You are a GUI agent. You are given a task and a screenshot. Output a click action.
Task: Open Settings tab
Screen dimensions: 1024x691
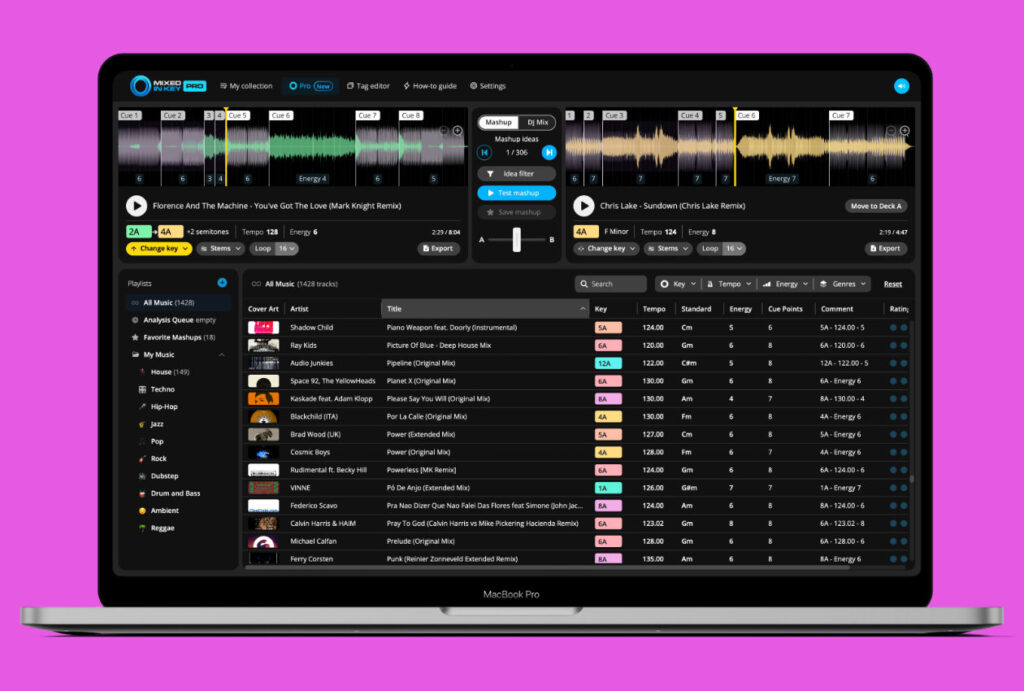point(488,86)
